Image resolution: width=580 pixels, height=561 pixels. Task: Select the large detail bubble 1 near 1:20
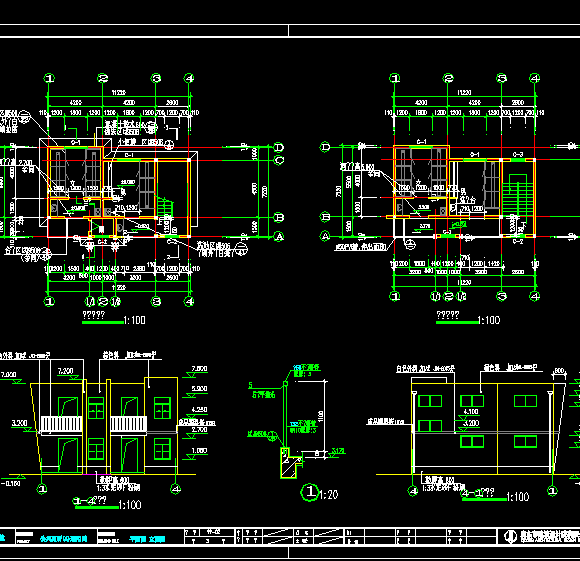point(310,492)
